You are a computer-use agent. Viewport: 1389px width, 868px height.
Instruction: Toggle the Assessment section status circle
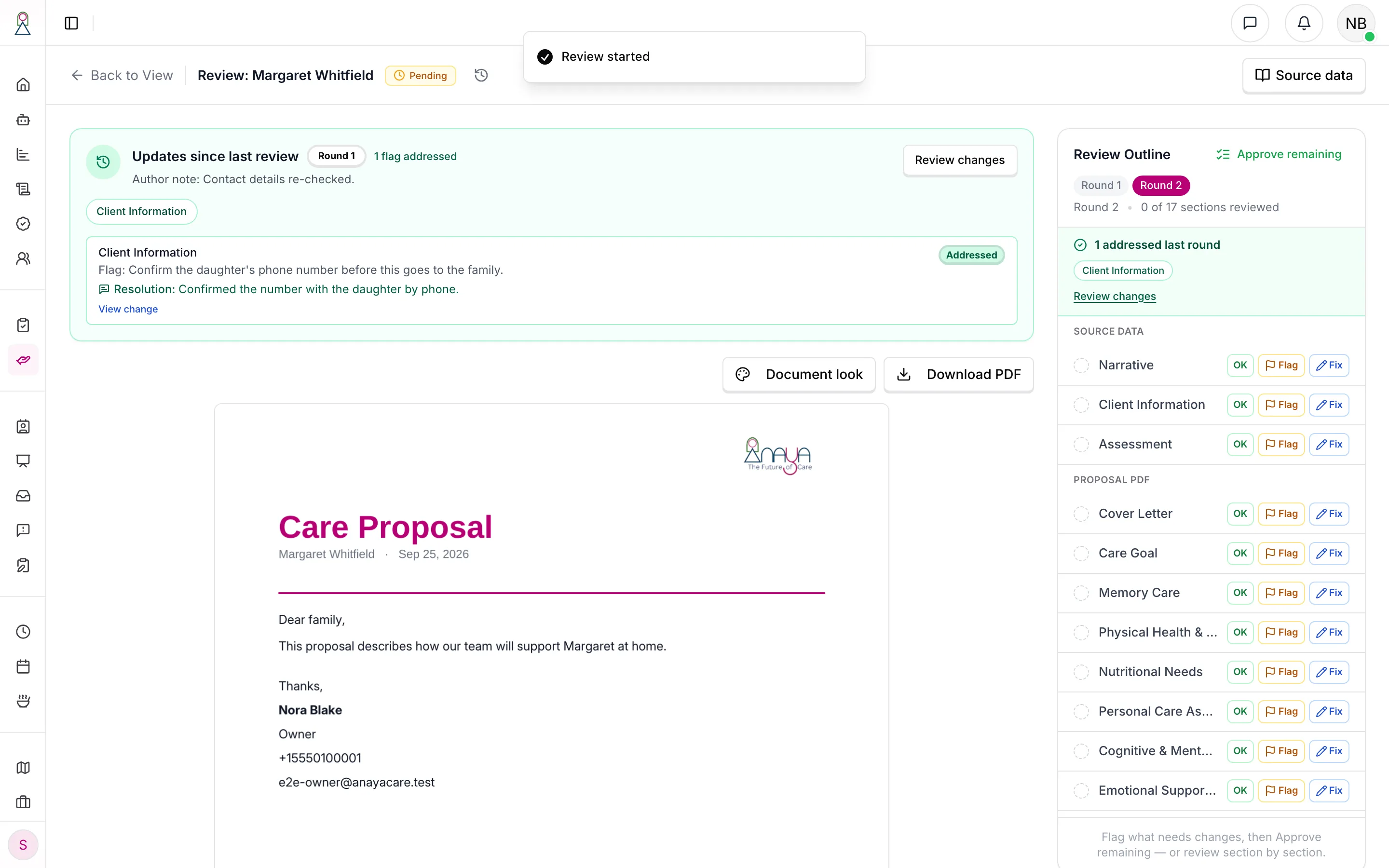pyautogui.click(x=1081, y=444)
